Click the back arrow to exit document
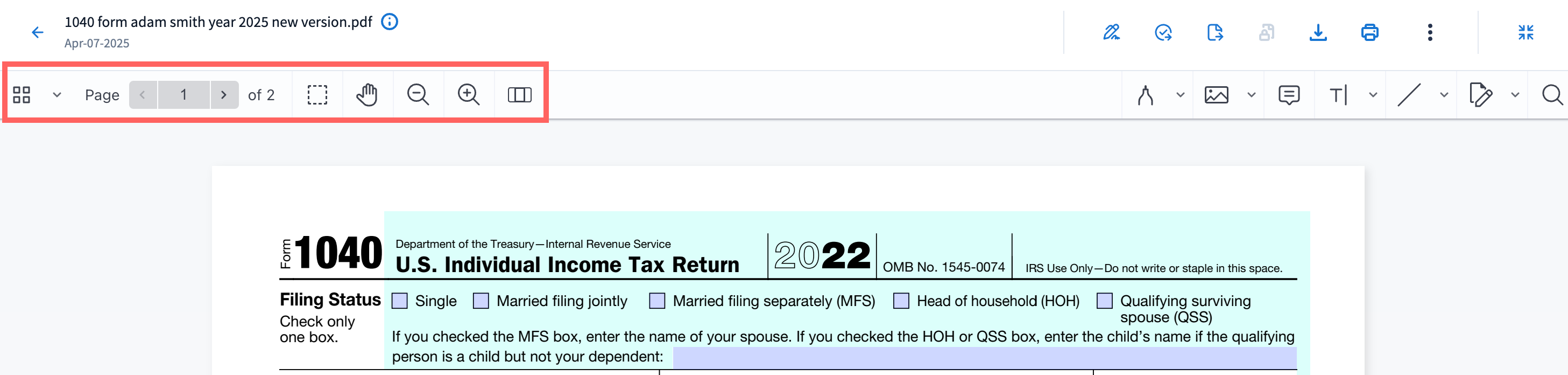Image resolution: width=1568 pixels, height=375 pixels. (38, 32)
